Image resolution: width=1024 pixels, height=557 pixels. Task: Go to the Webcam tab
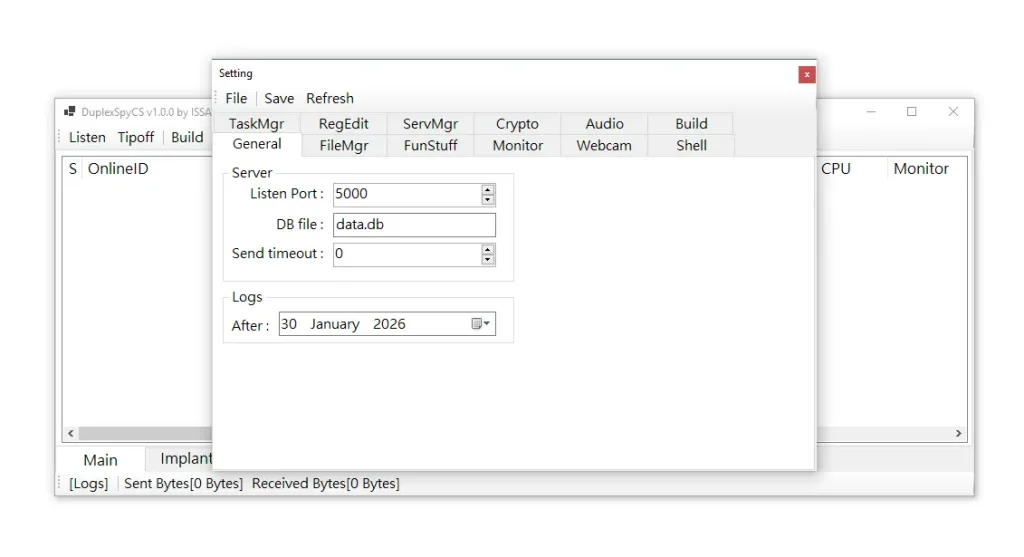604,146
